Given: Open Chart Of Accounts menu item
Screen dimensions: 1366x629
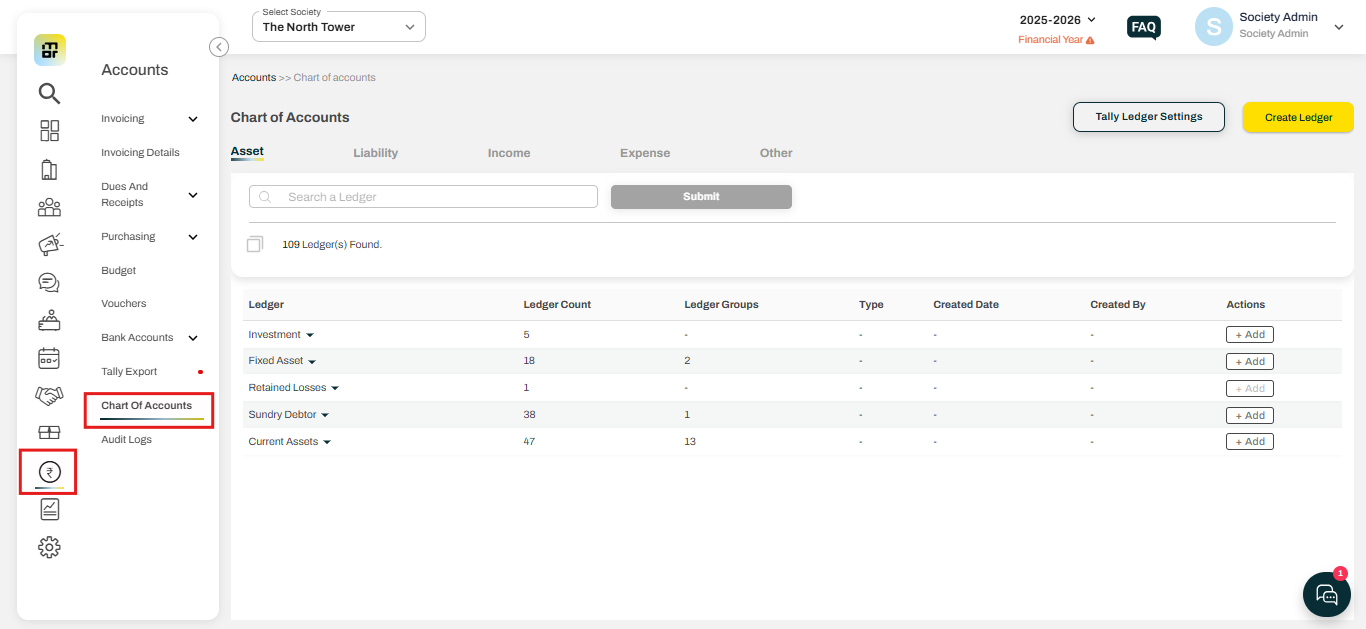Looking at the screenshot, I should point(146,406).
